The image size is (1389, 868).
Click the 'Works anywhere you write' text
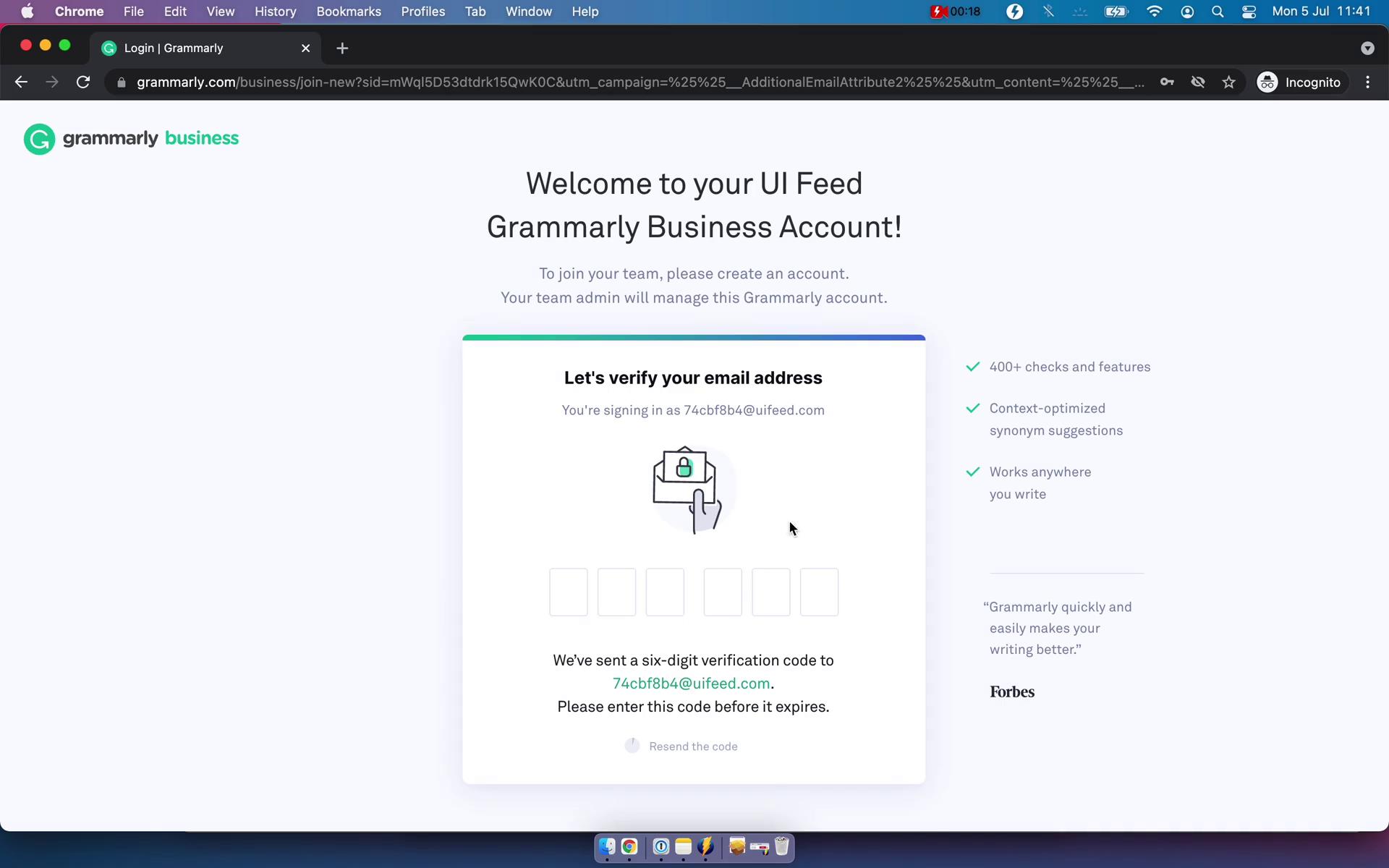[1040, 483]
